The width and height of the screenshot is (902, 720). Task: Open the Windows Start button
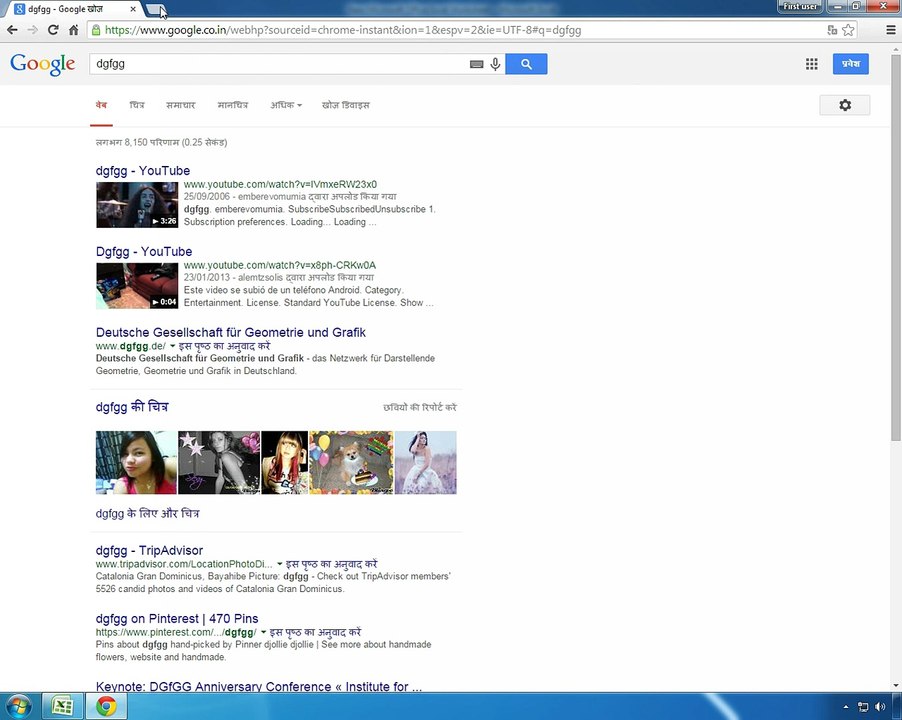18,706
